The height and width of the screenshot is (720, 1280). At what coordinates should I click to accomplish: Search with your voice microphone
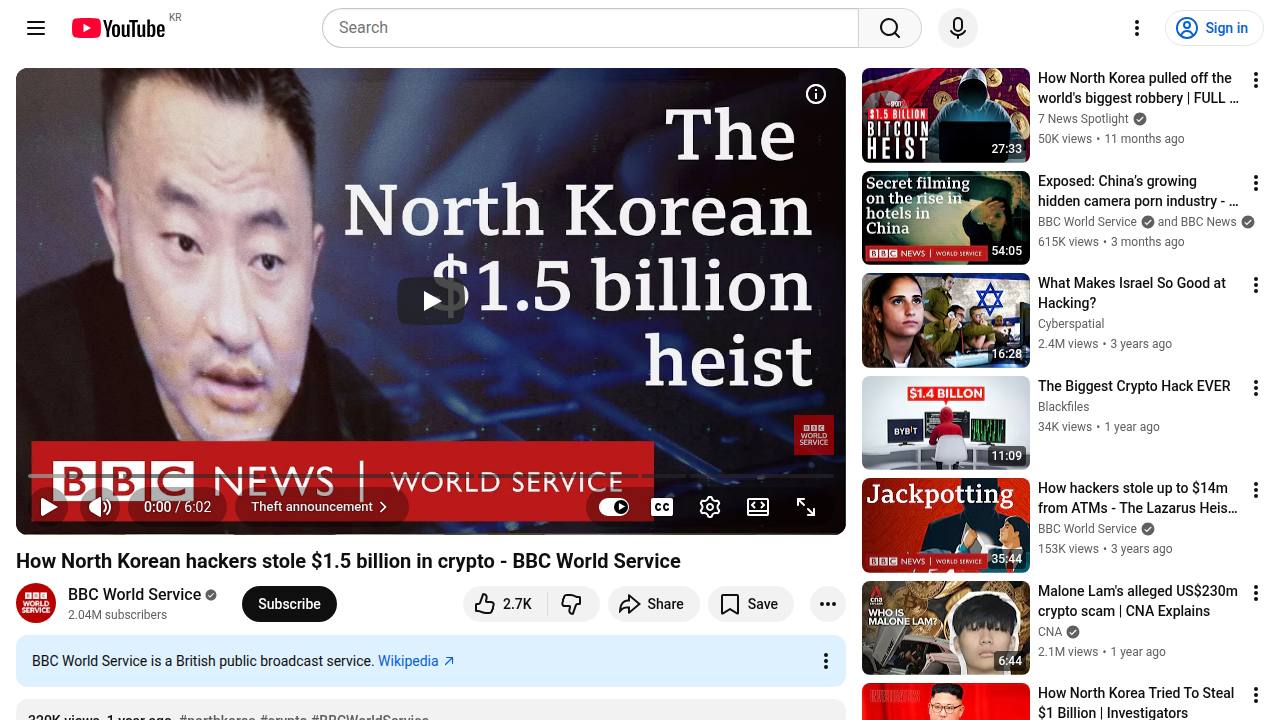pos(958,28)
